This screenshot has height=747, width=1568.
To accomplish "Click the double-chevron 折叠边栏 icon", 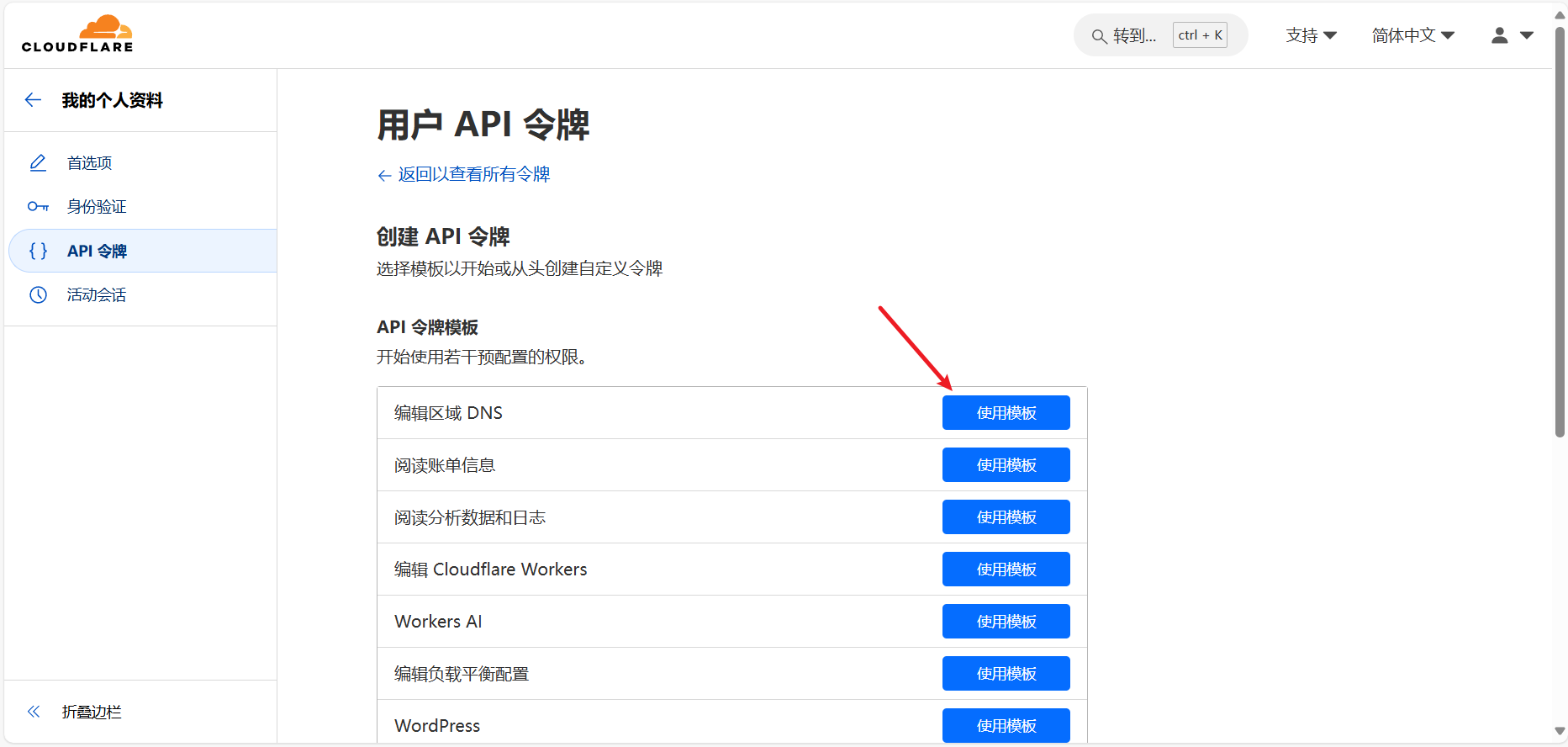I will pos(34,712).
